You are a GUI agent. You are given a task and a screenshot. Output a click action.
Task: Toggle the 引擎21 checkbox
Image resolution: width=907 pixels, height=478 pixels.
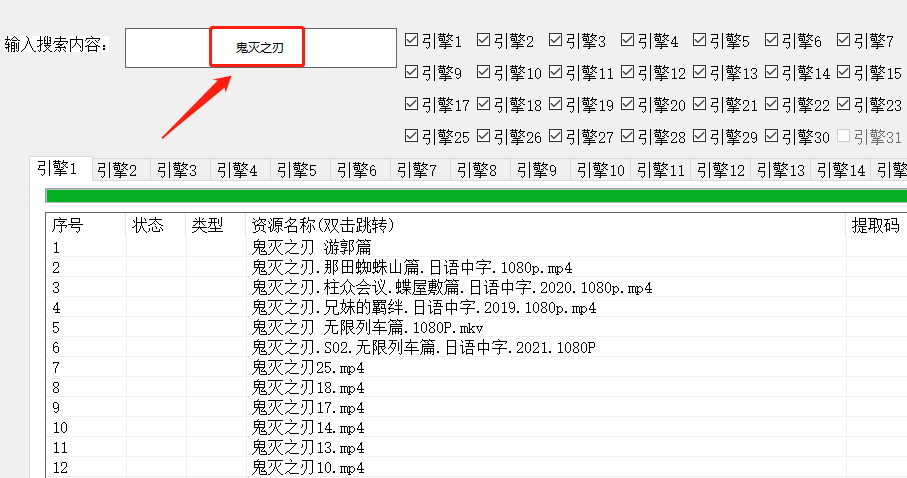699,104
